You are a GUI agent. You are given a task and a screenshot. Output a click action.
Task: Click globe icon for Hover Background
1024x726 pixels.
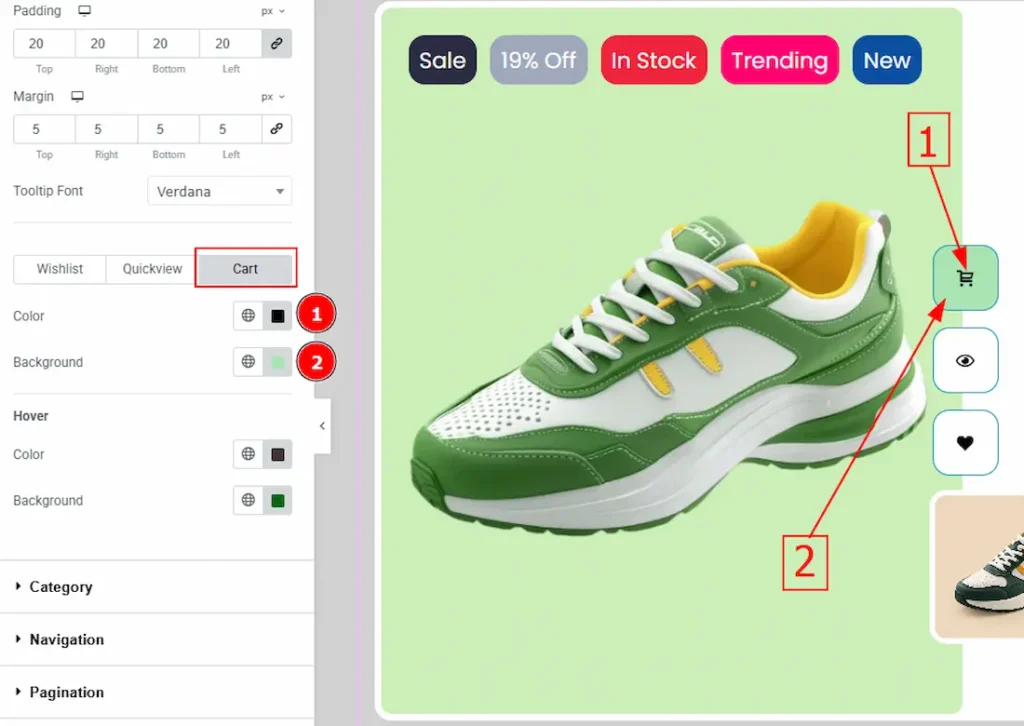[248, 500]
